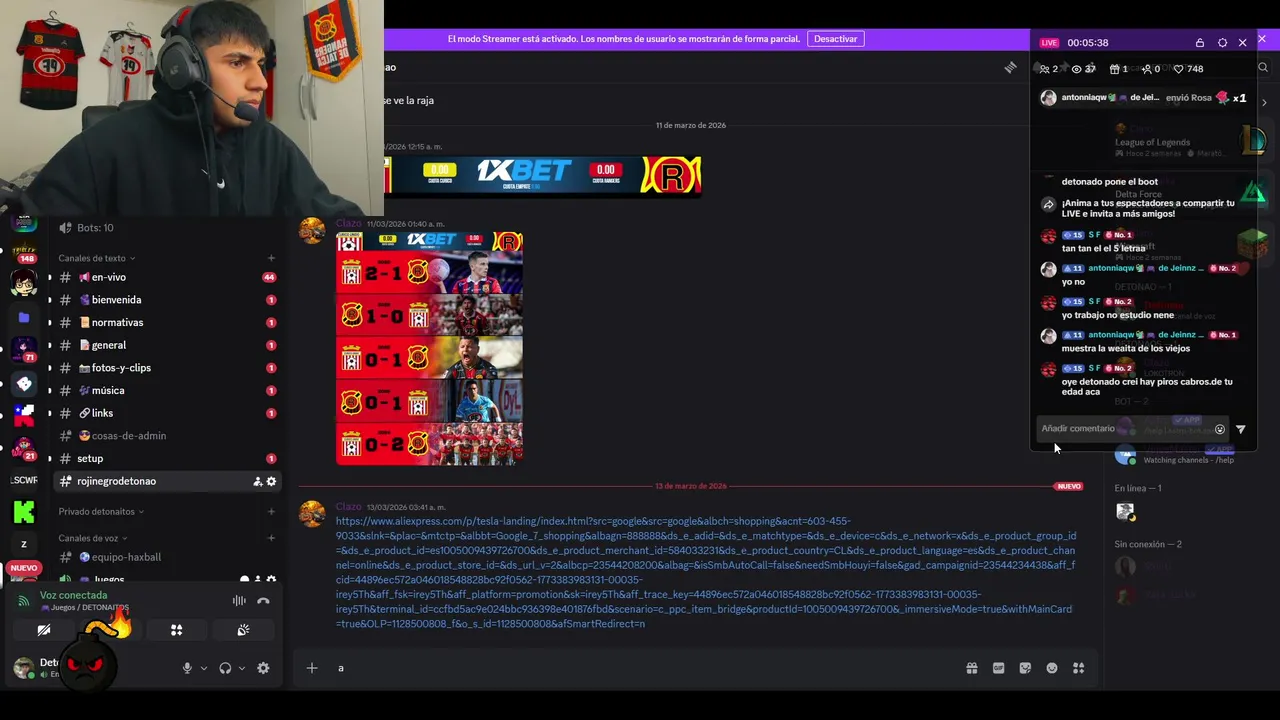This screenshot has width=1280, height=720.
Task: Click the emoji icon in comment box
Action: pyautogui.click(x=1220, y=429)
